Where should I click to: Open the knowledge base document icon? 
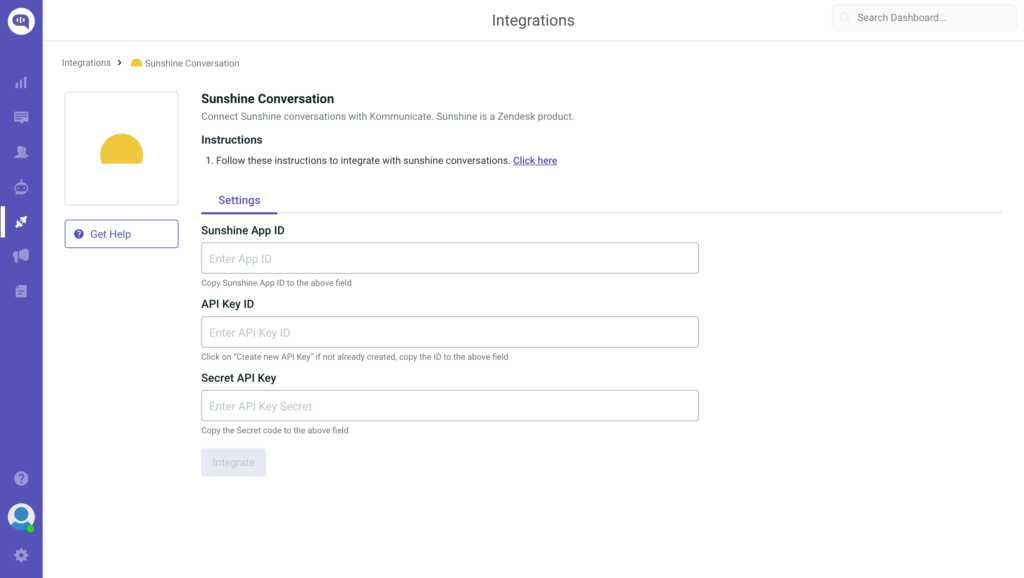(x=21, y=291)
